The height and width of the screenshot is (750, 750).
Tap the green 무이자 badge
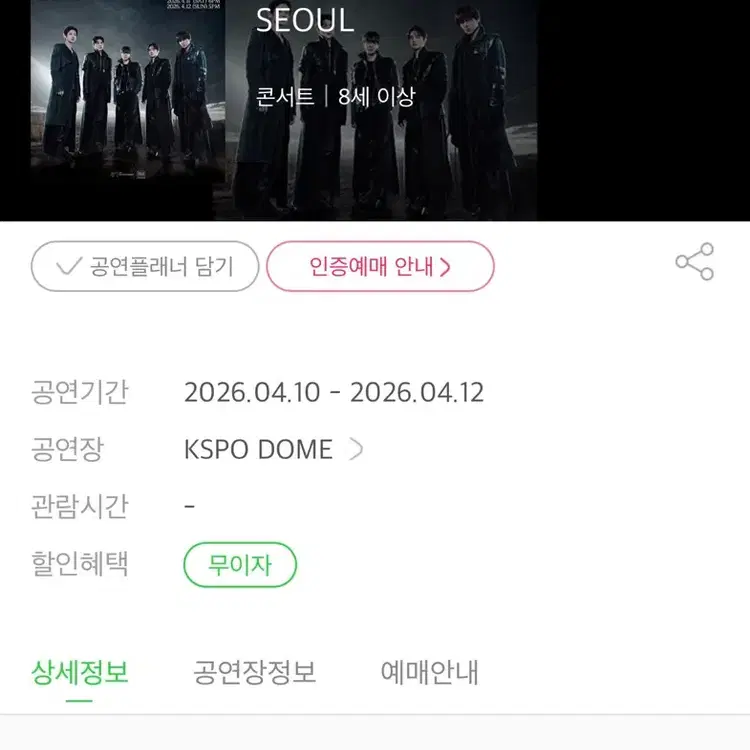(x=240, y=565)
